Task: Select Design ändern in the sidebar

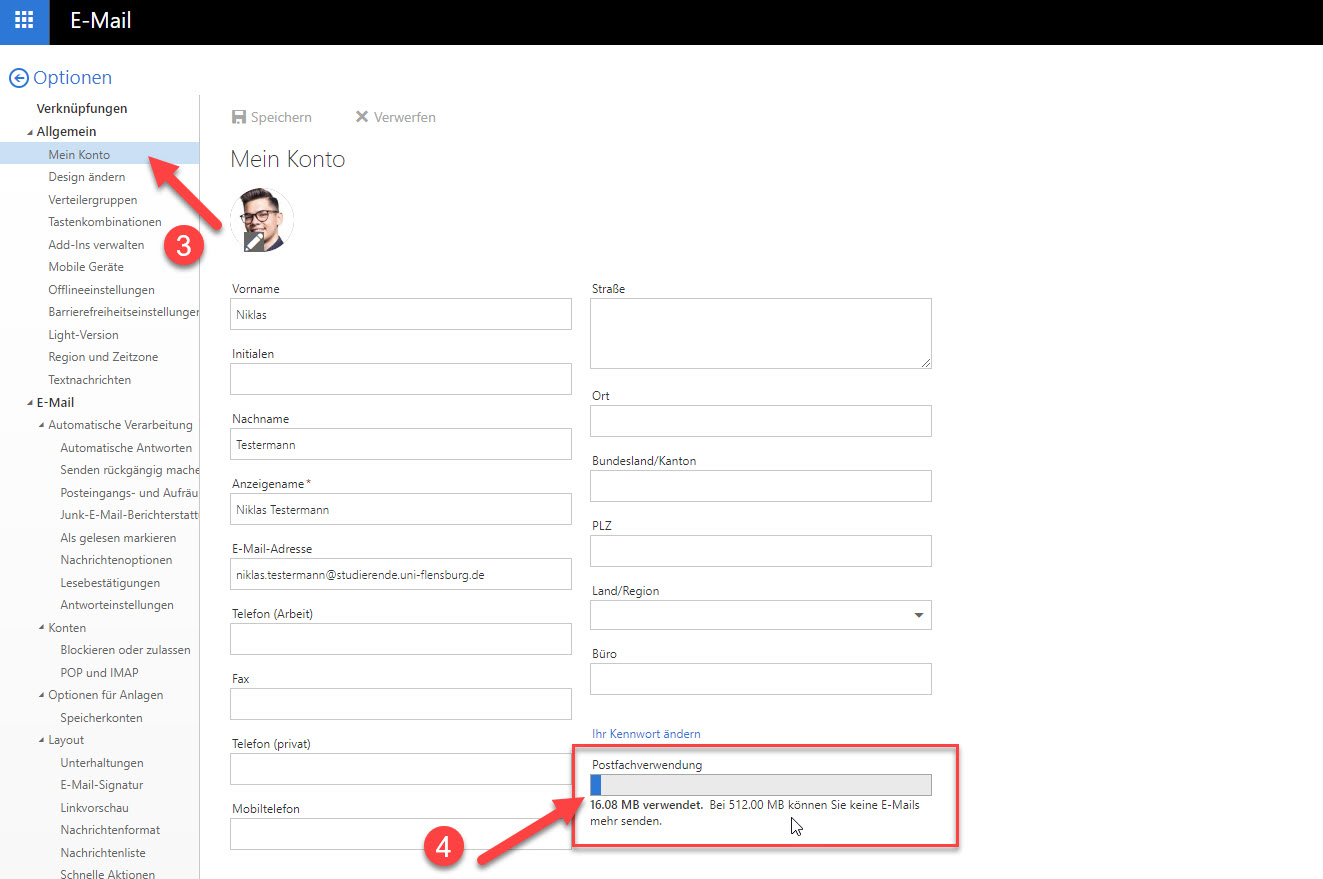Action: (87, 177)
